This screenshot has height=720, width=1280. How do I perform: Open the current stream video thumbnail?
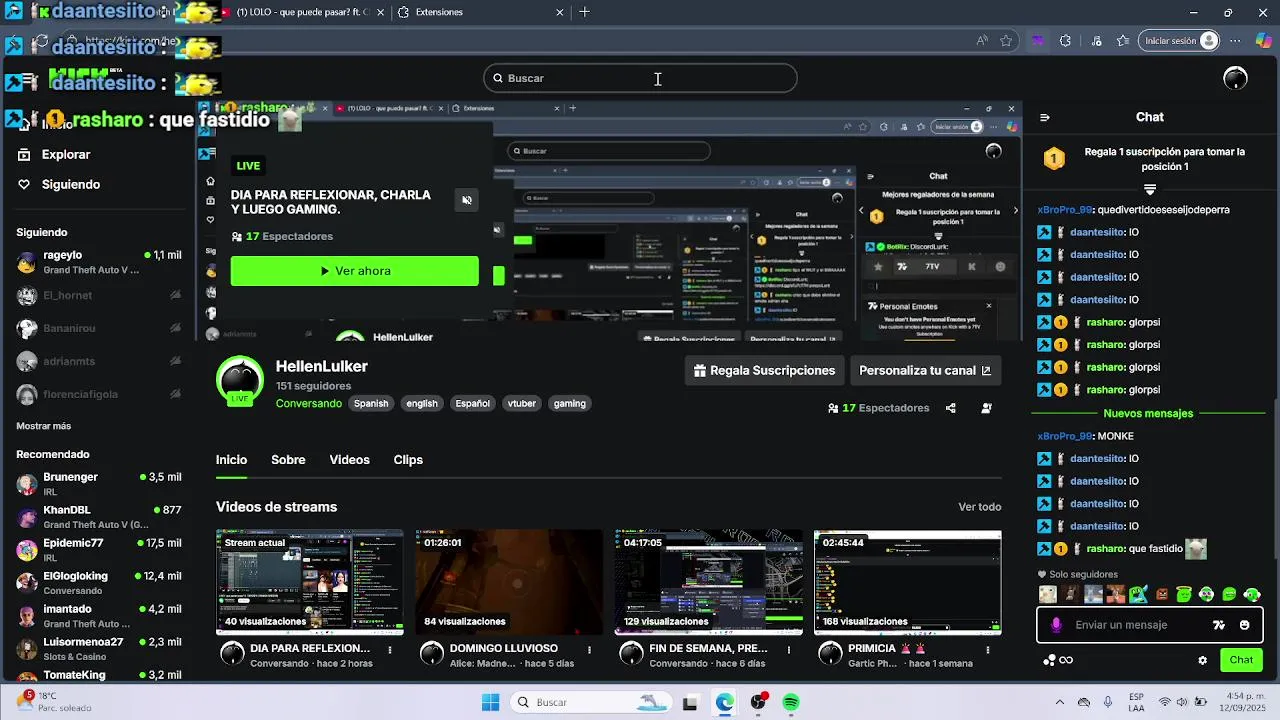(x=310, y=583)
